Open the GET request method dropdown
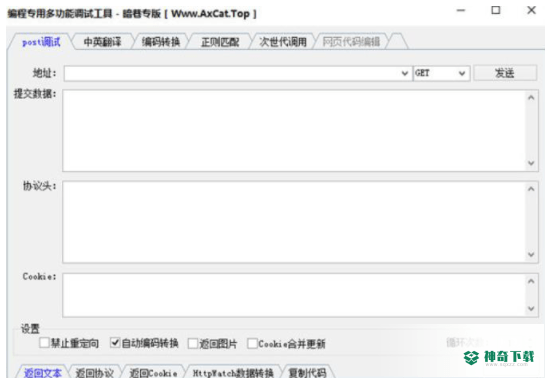Screen dimensions: 545x378 [x=441, y=73]
